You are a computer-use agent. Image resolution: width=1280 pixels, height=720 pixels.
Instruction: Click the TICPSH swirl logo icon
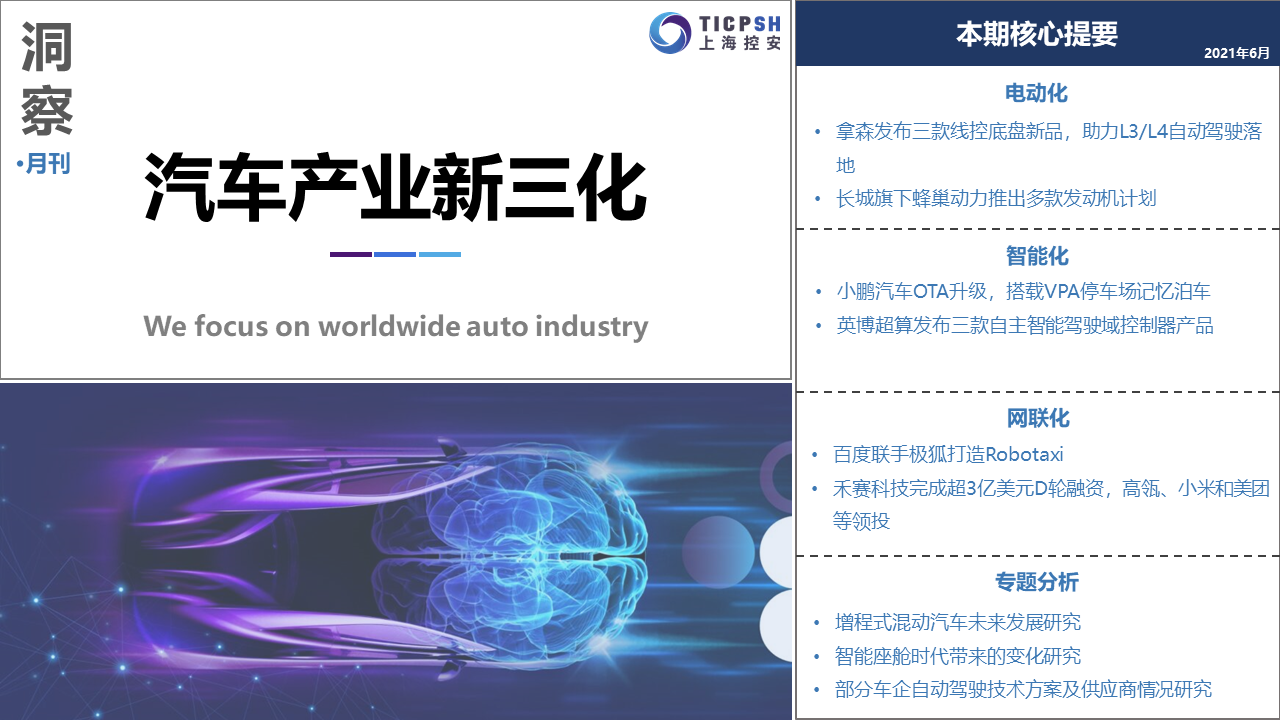tap(670, 33)
